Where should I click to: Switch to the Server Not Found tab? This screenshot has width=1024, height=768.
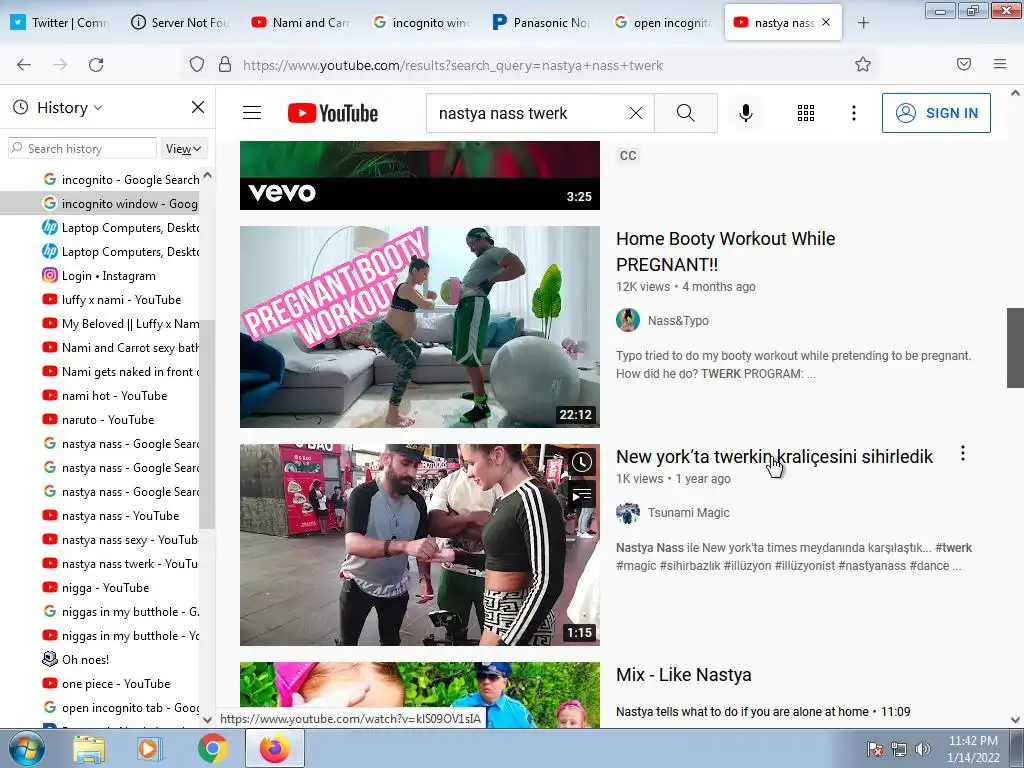(x=180, y=22)
